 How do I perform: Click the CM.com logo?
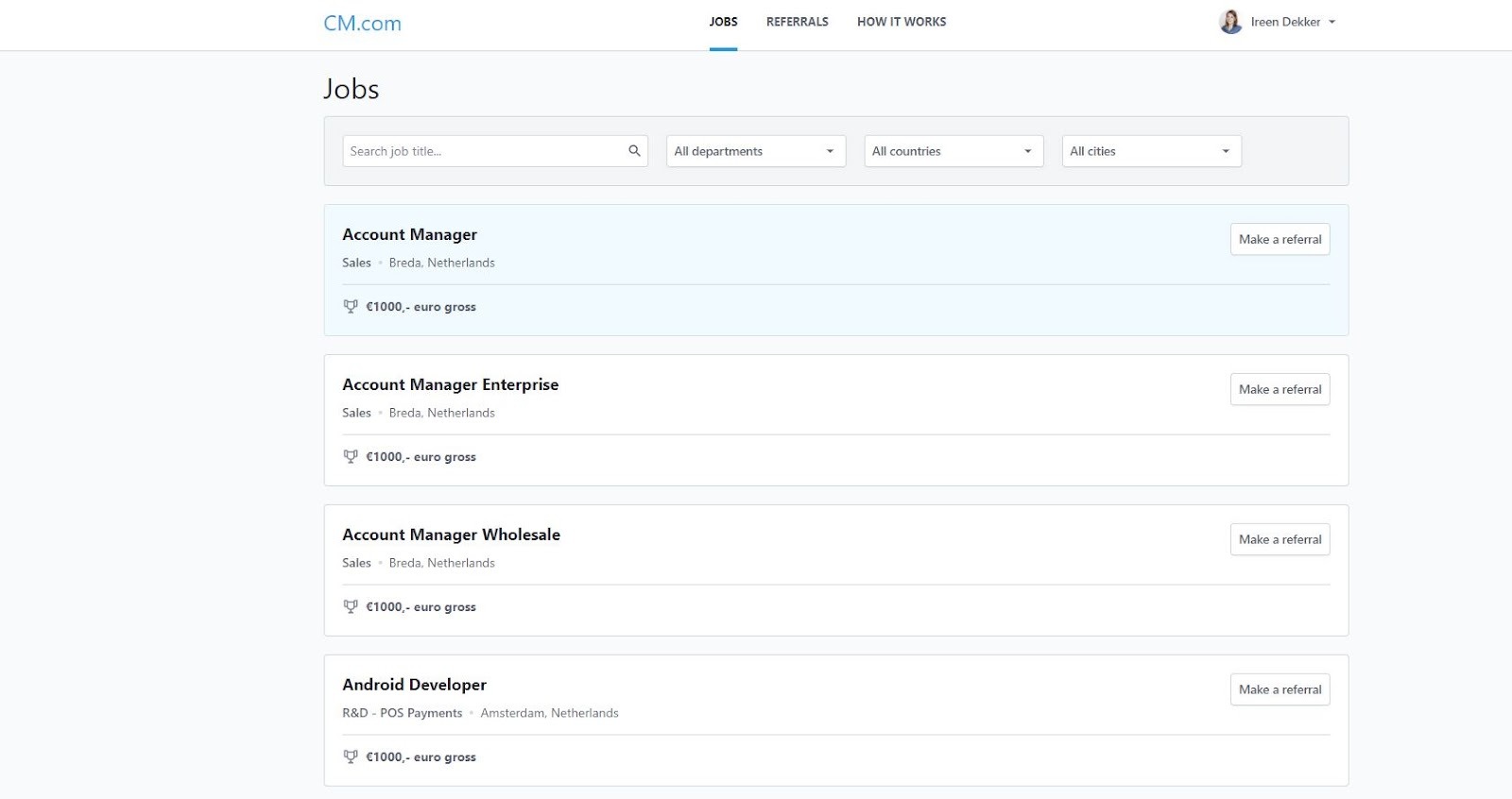coord(362,24)
